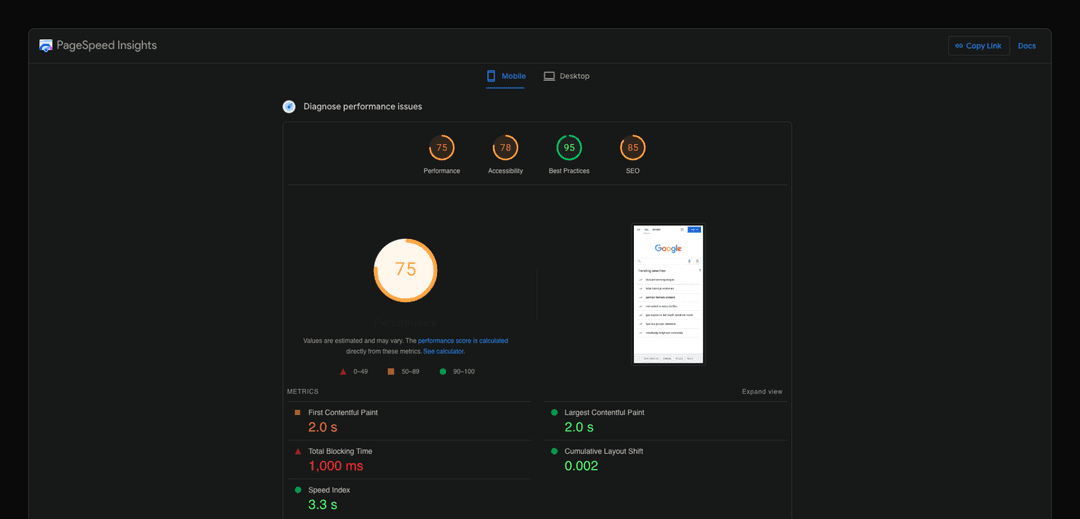Screen dimensions: 1080x519
Task: Click the red triangle by Total Blocking Time
Action: [x=297, y=452]
